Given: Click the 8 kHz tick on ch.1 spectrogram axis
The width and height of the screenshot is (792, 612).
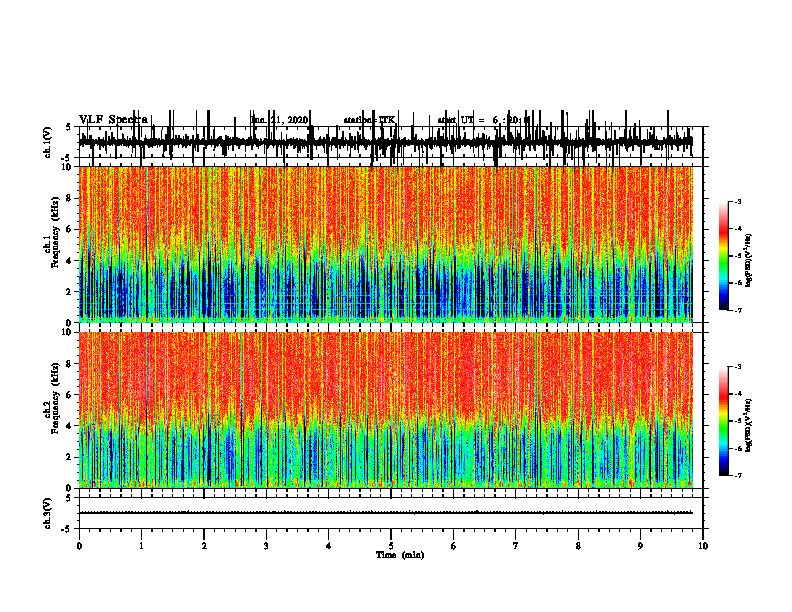Looking at the screenshot, I should click(x=70, y=198).
